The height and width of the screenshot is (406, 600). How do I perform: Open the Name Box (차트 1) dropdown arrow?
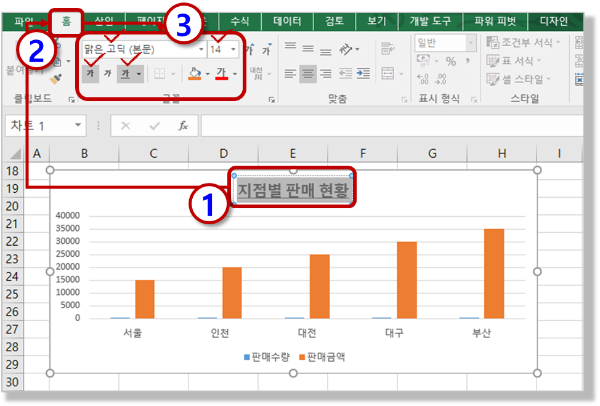(78, 125)
